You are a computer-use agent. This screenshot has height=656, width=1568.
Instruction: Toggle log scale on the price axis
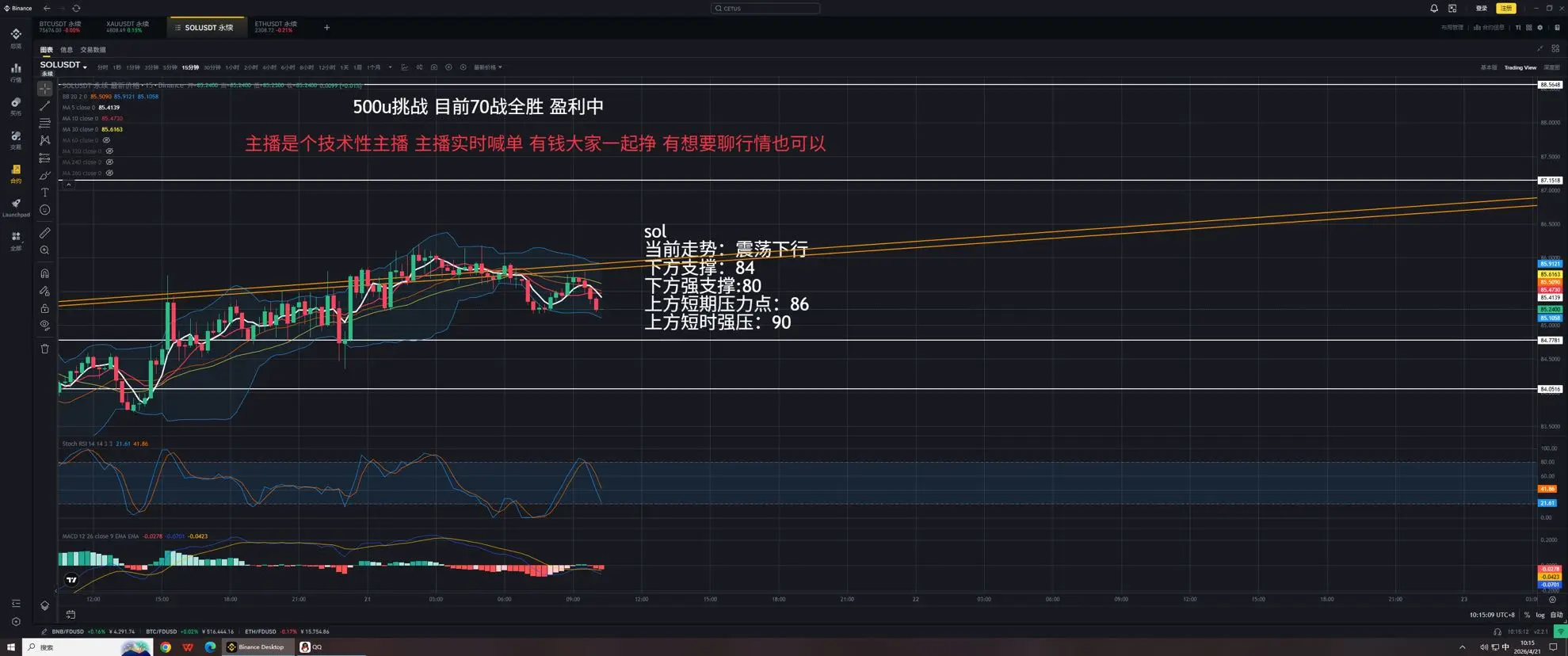click(1540, 615)
